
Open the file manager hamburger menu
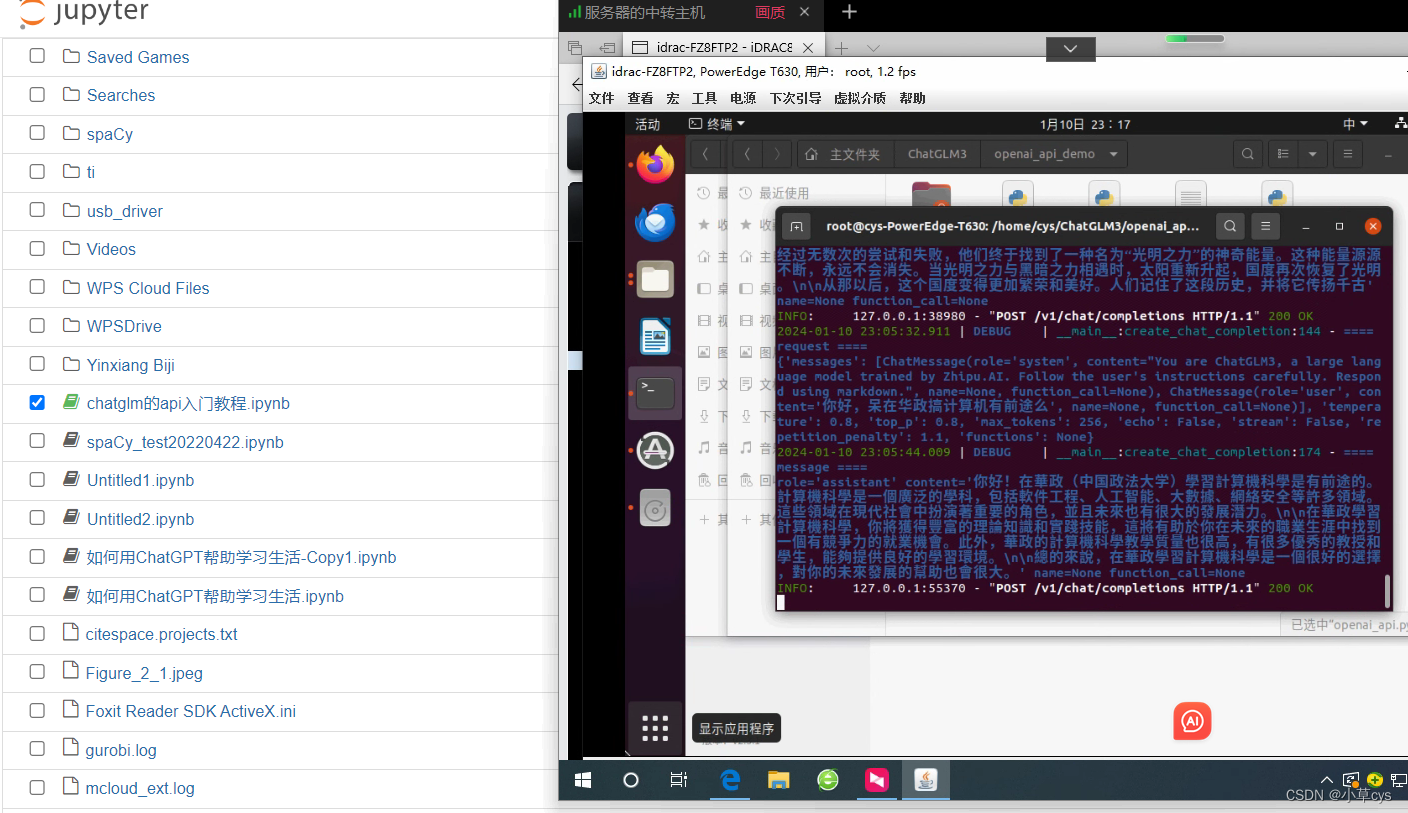1347,154
